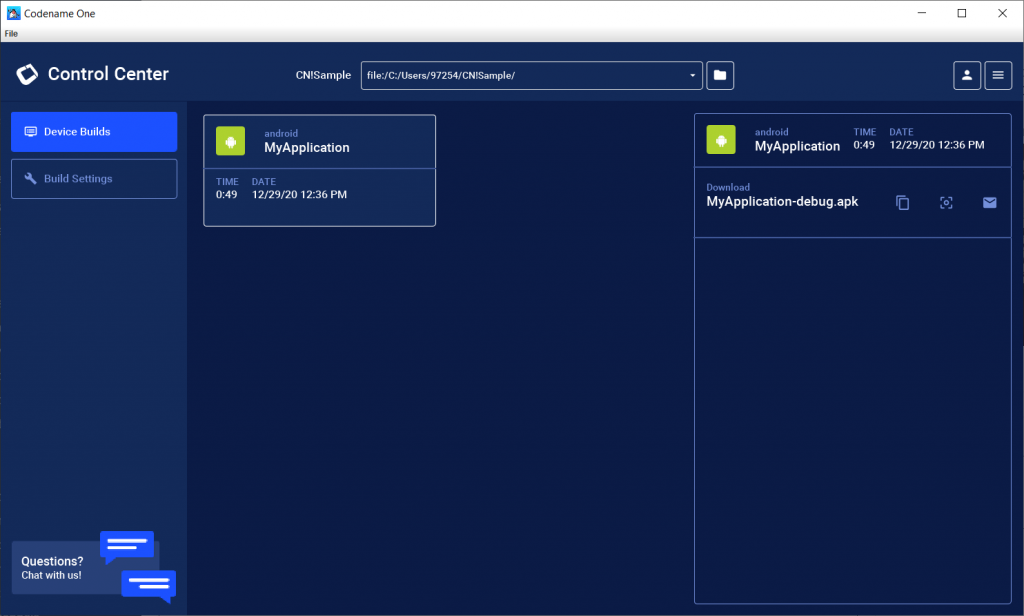The height and width of the screenshot is (616, 1024).
Task: Open the File menu
Action: (x=10, y=33)
